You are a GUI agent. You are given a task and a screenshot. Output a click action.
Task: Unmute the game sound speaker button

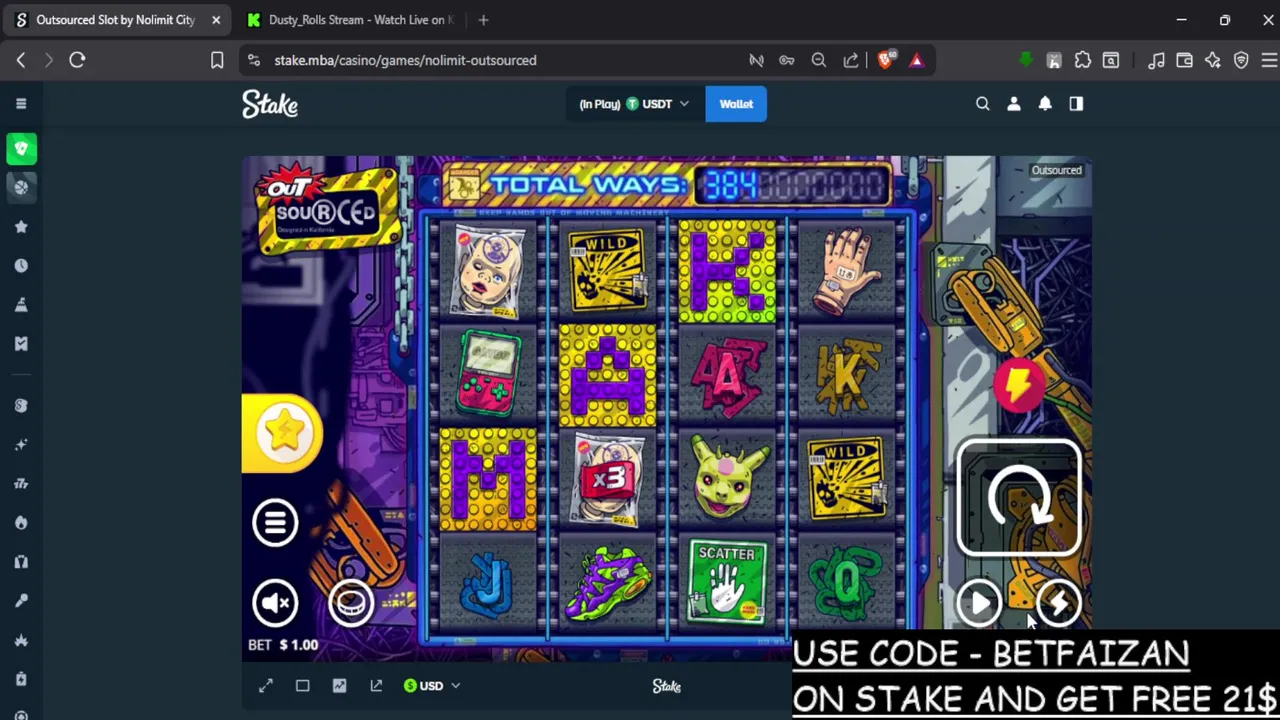pos(275,602)
